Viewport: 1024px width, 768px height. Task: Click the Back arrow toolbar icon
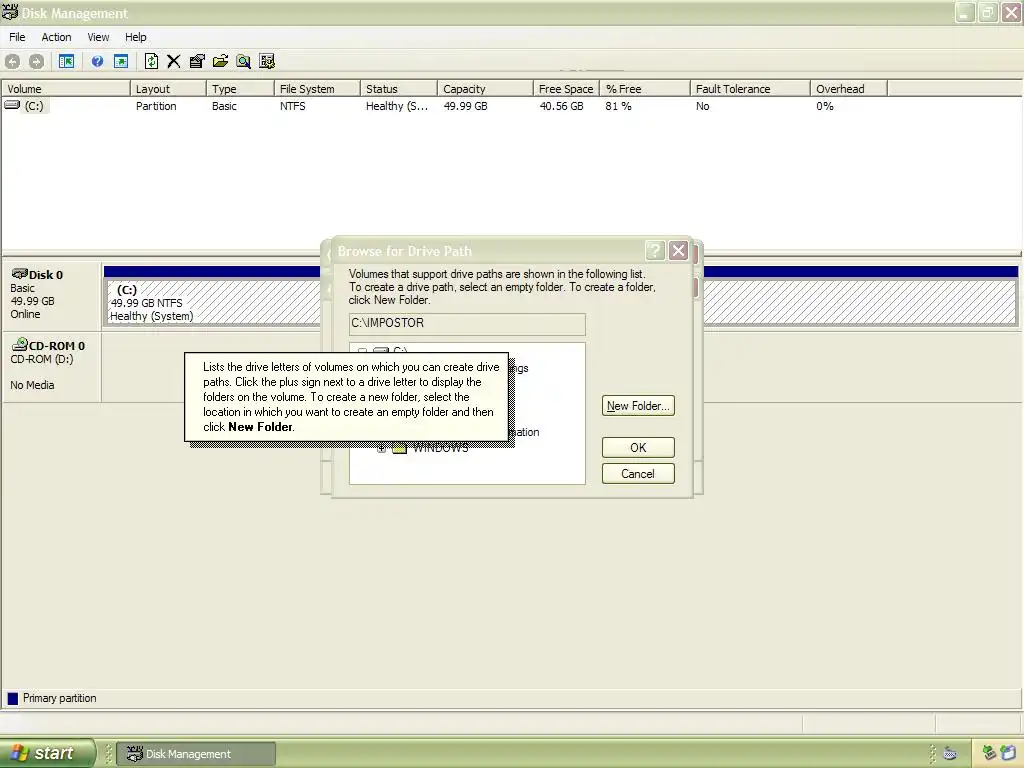(x=12, y=61)
